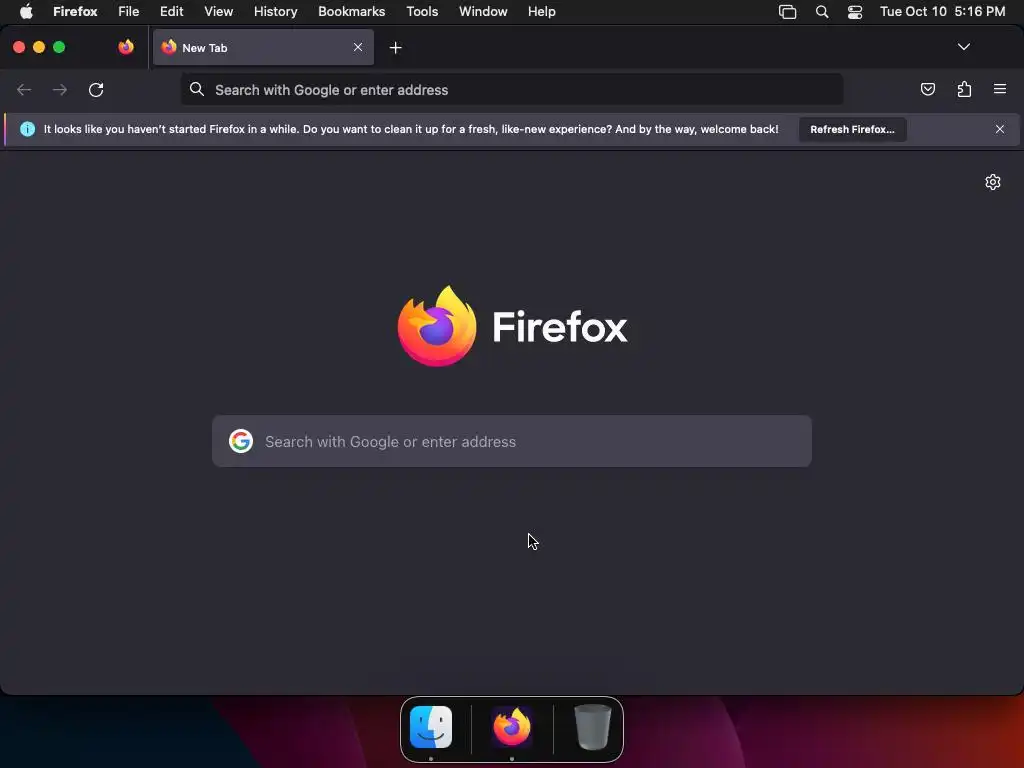This screenshot has width=1024, height=768.
Task: Open the Firefox application menu
Action: pos(75,11)
